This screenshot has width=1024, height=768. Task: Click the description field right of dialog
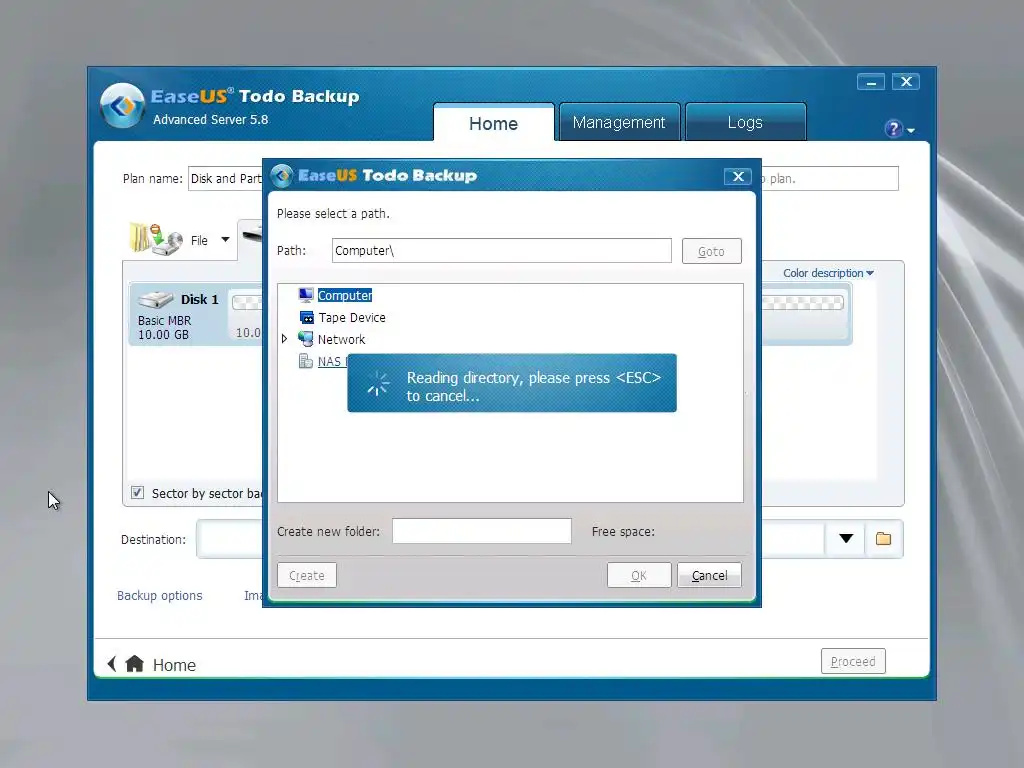pos(829,178)
